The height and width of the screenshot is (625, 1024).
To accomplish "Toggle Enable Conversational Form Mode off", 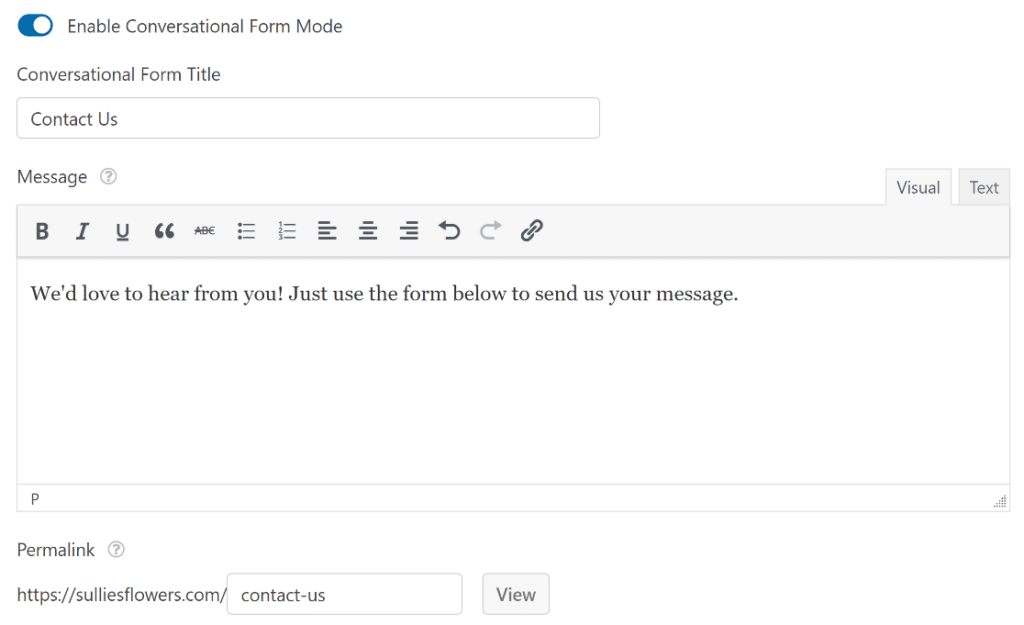I will click(x=34, y=24).
